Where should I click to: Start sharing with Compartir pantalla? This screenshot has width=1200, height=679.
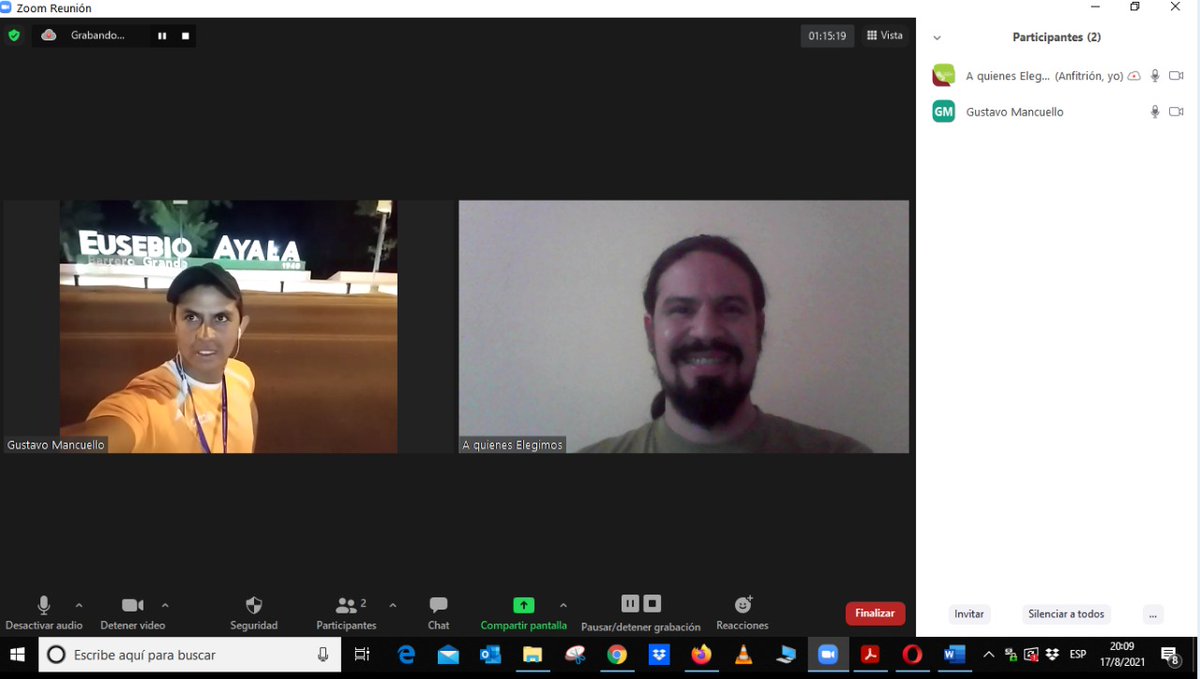(523, 613)
